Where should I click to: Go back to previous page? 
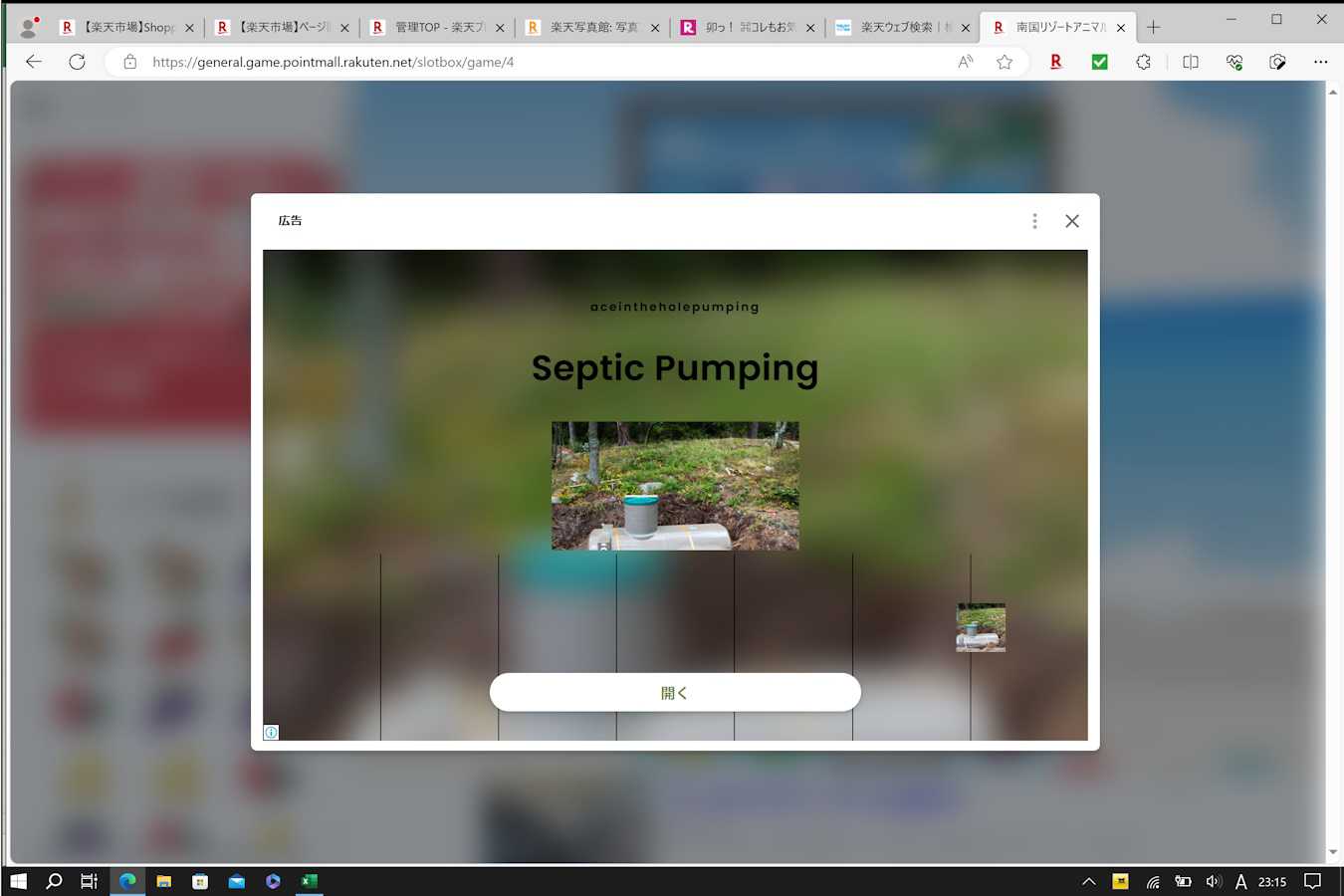(x=34, y=62)
